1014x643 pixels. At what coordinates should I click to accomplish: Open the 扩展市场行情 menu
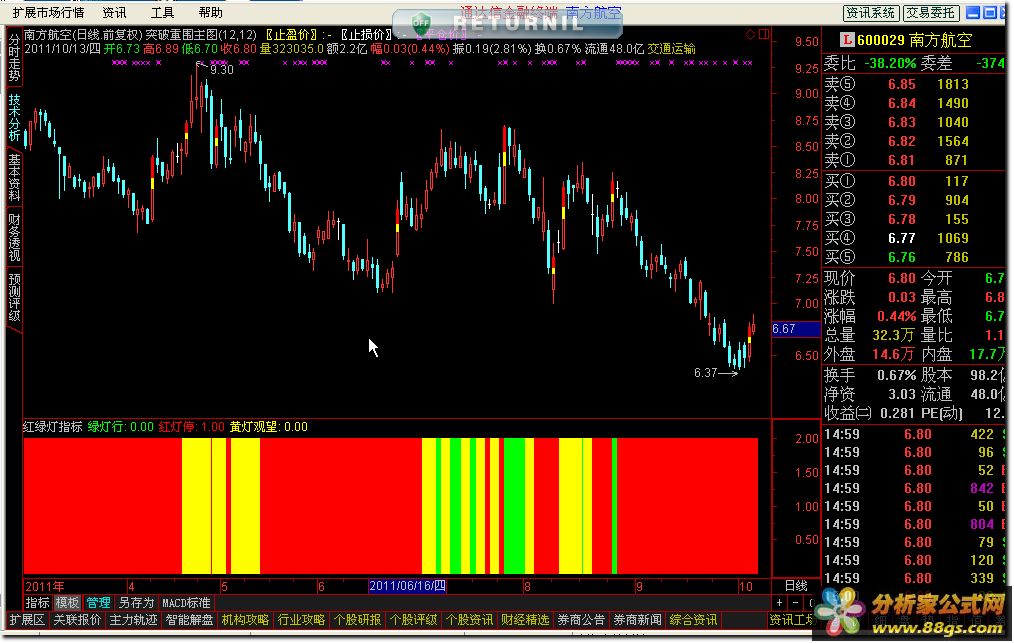49,12
